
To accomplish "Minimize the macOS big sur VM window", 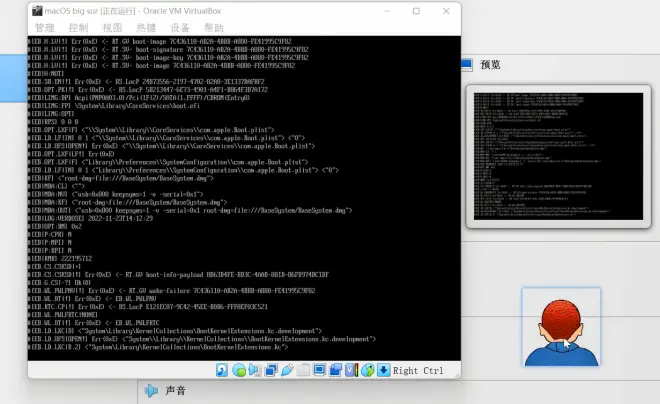I will tap(387, 11).
